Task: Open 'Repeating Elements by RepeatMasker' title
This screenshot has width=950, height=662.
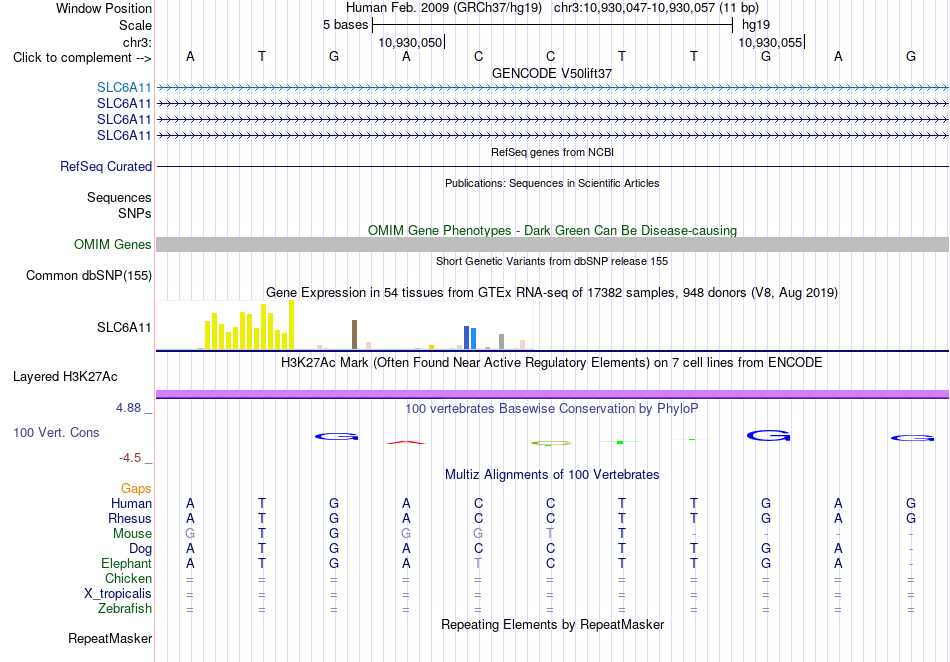Action: 552,624
